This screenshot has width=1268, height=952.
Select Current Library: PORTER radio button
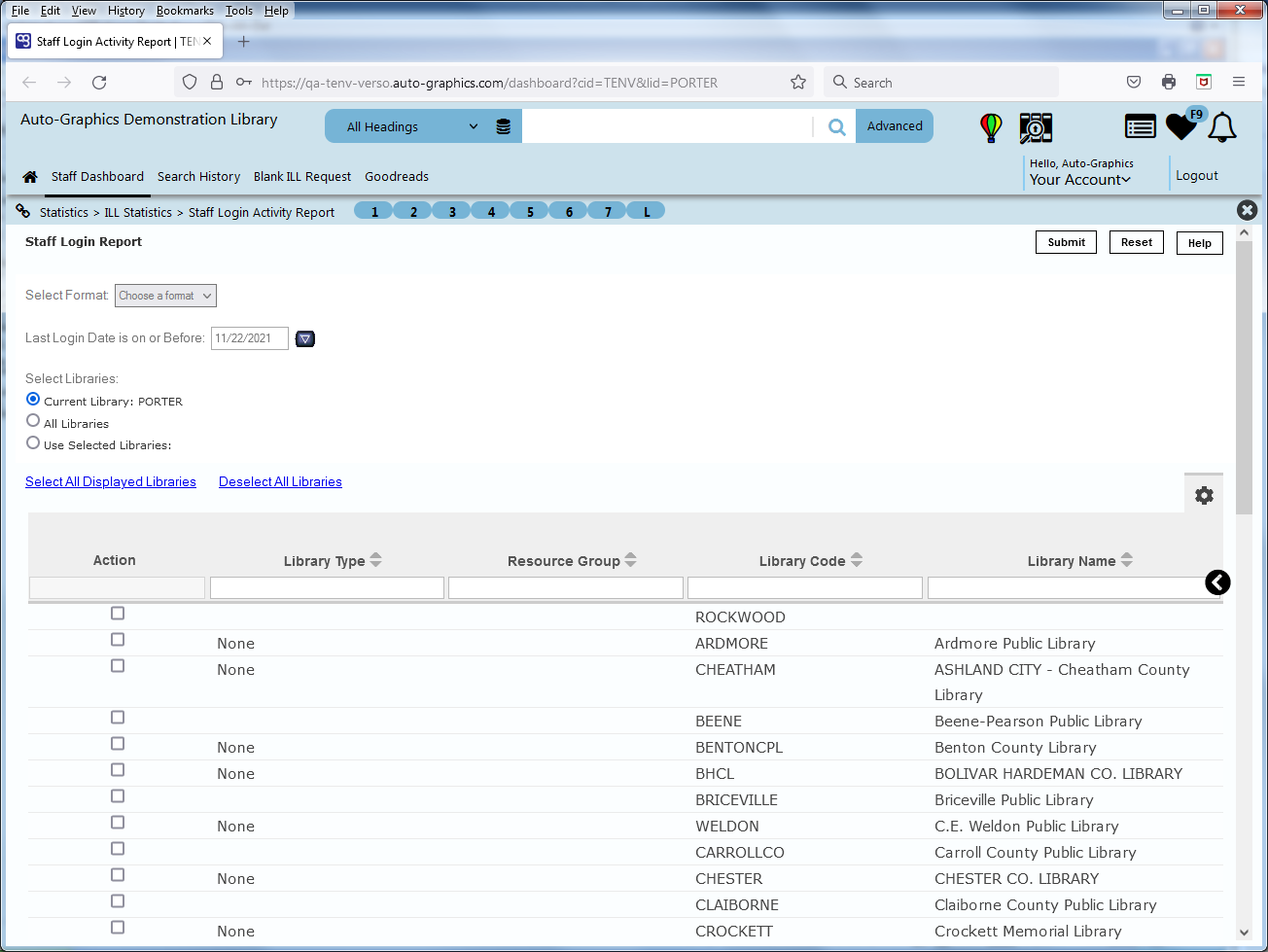point(33,400)
